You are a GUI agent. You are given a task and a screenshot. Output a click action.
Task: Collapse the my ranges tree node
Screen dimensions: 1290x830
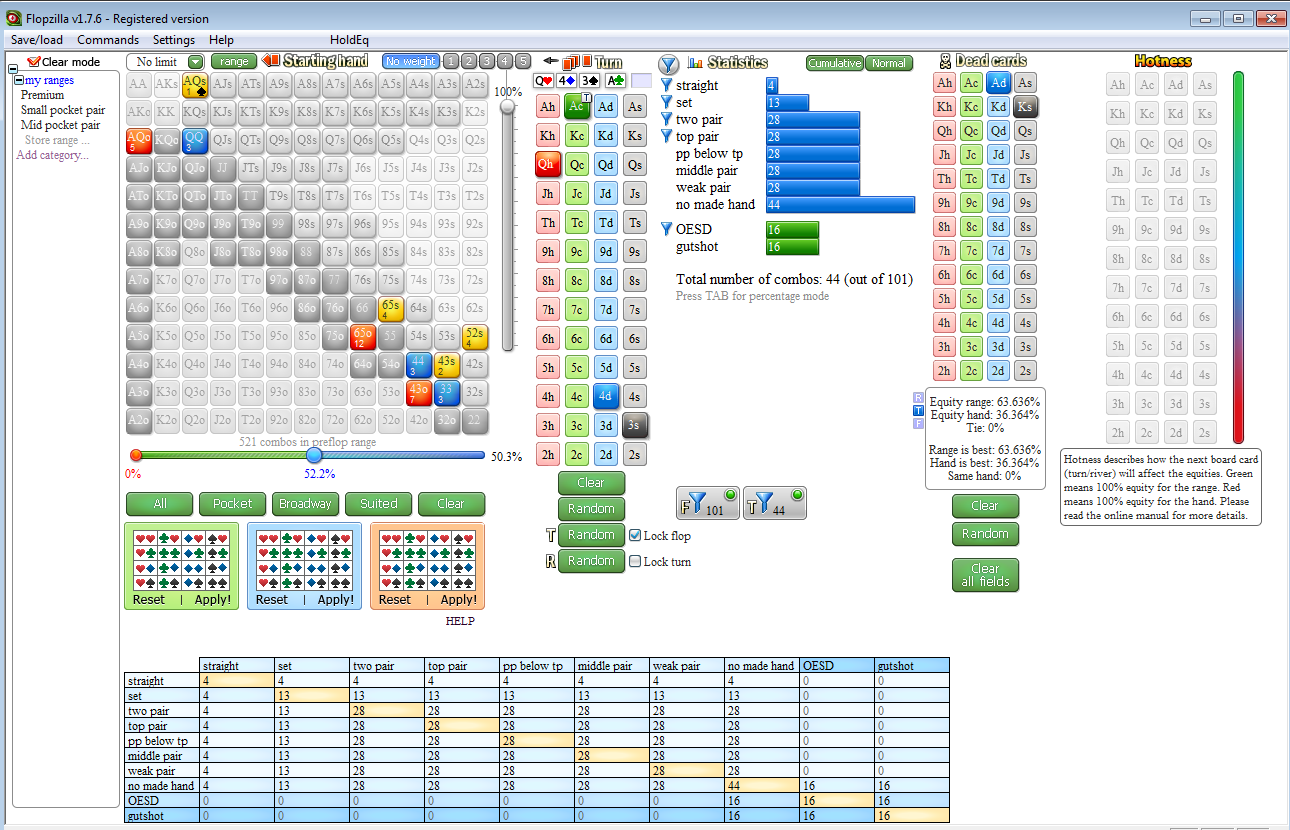pyautogui.click(x=19, y=80)
